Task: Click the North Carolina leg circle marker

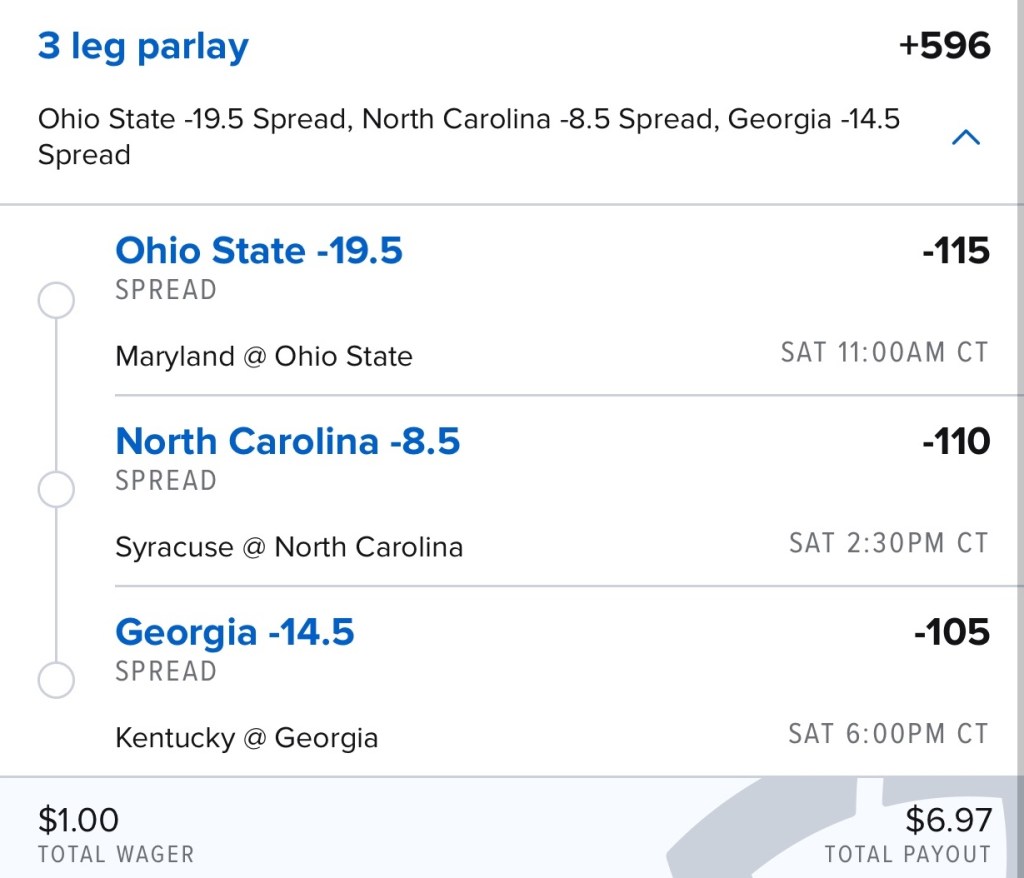Action: pyautogui.click(x=56, y=490)
